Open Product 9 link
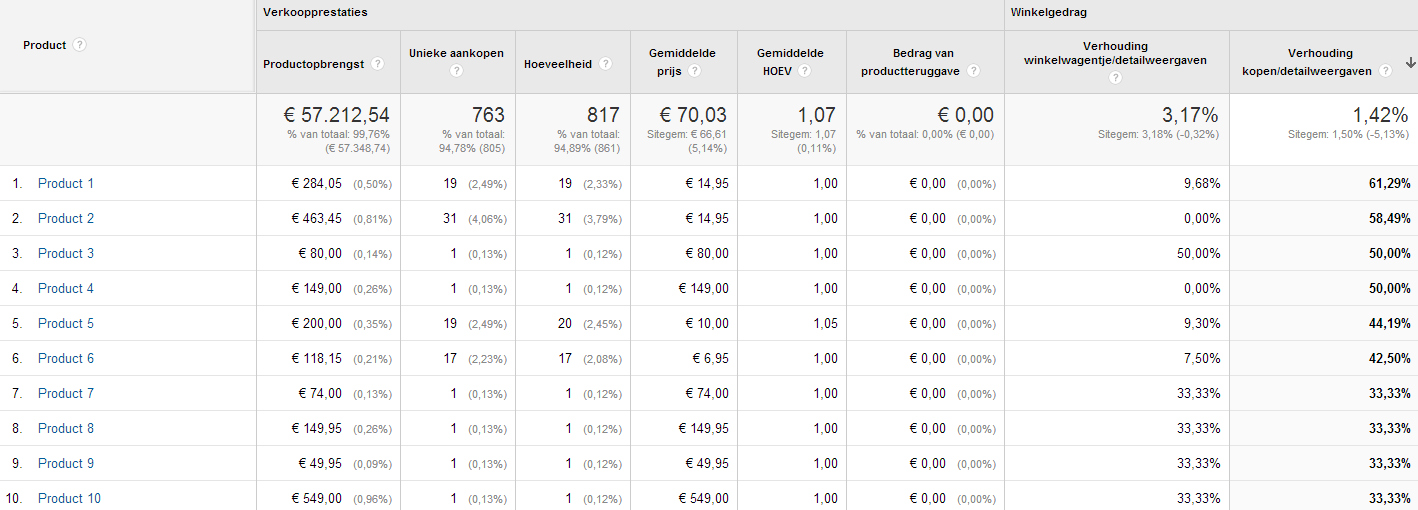 click(66, 463)
